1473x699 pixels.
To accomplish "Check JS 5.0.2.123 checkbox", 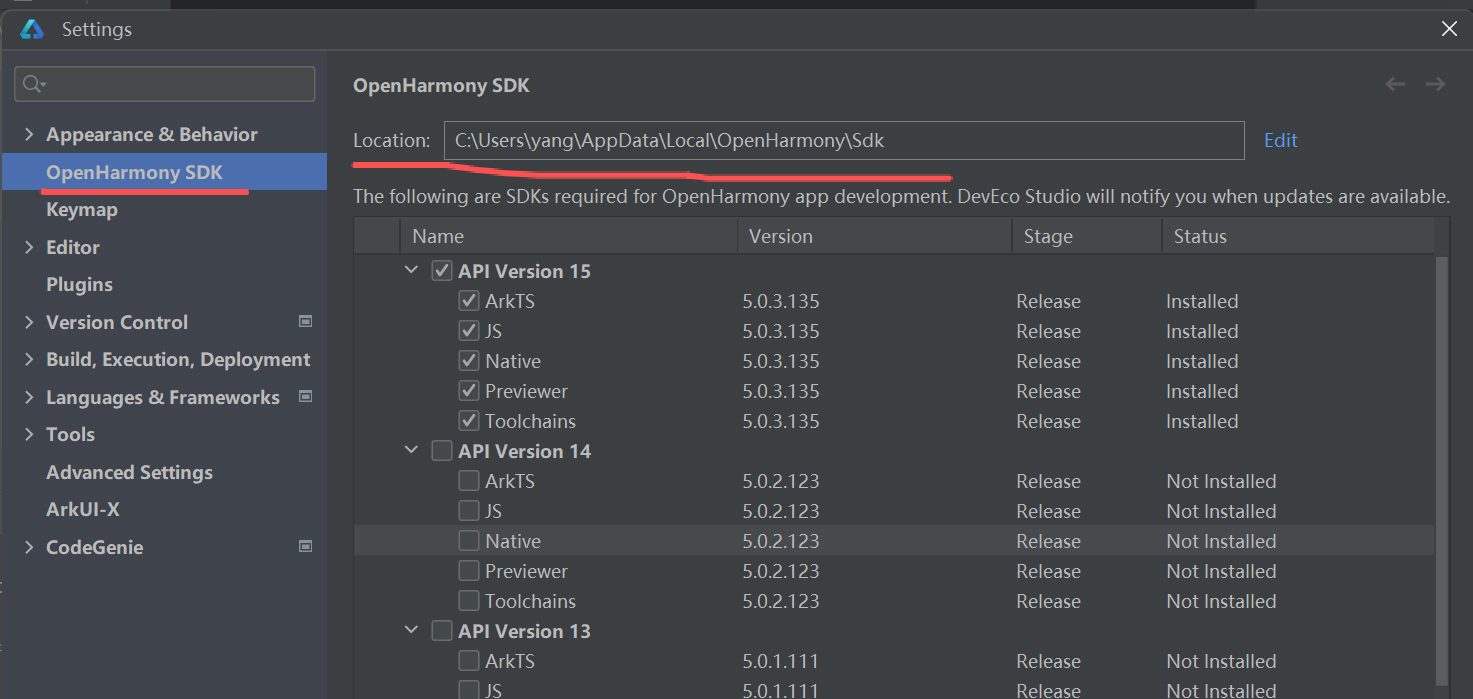I will click(468, 511).
